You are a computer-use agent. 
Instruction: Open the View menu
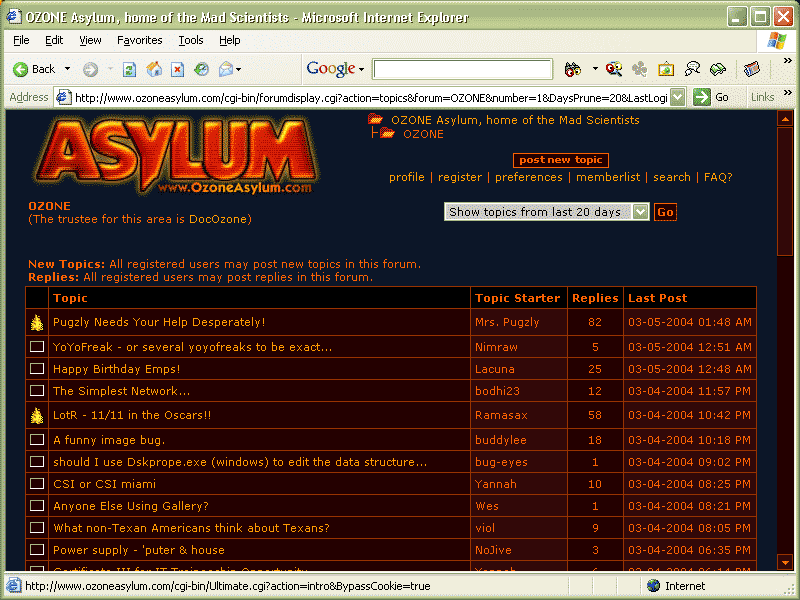pyautogui.click(x=90, y=40)
